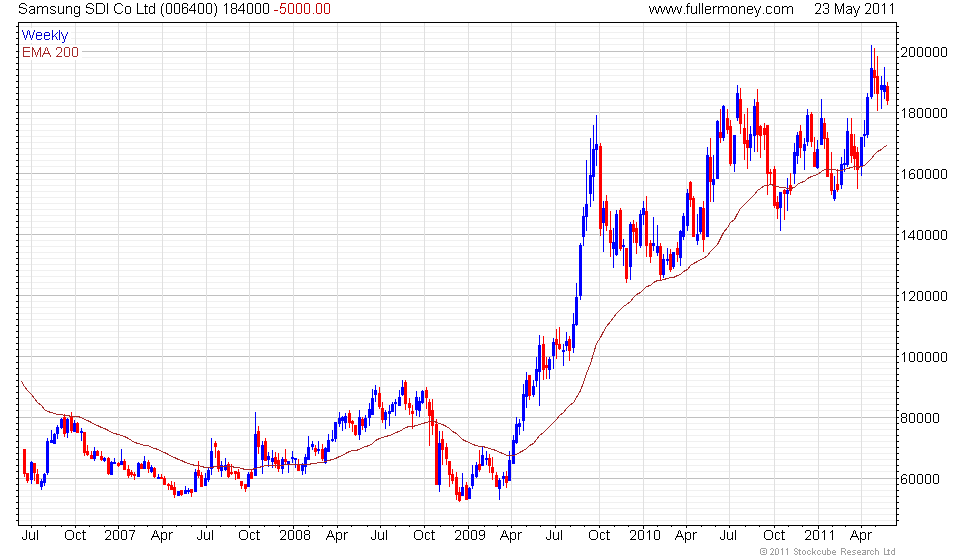Click the 120000 price axis label

(x=924, y=296)
